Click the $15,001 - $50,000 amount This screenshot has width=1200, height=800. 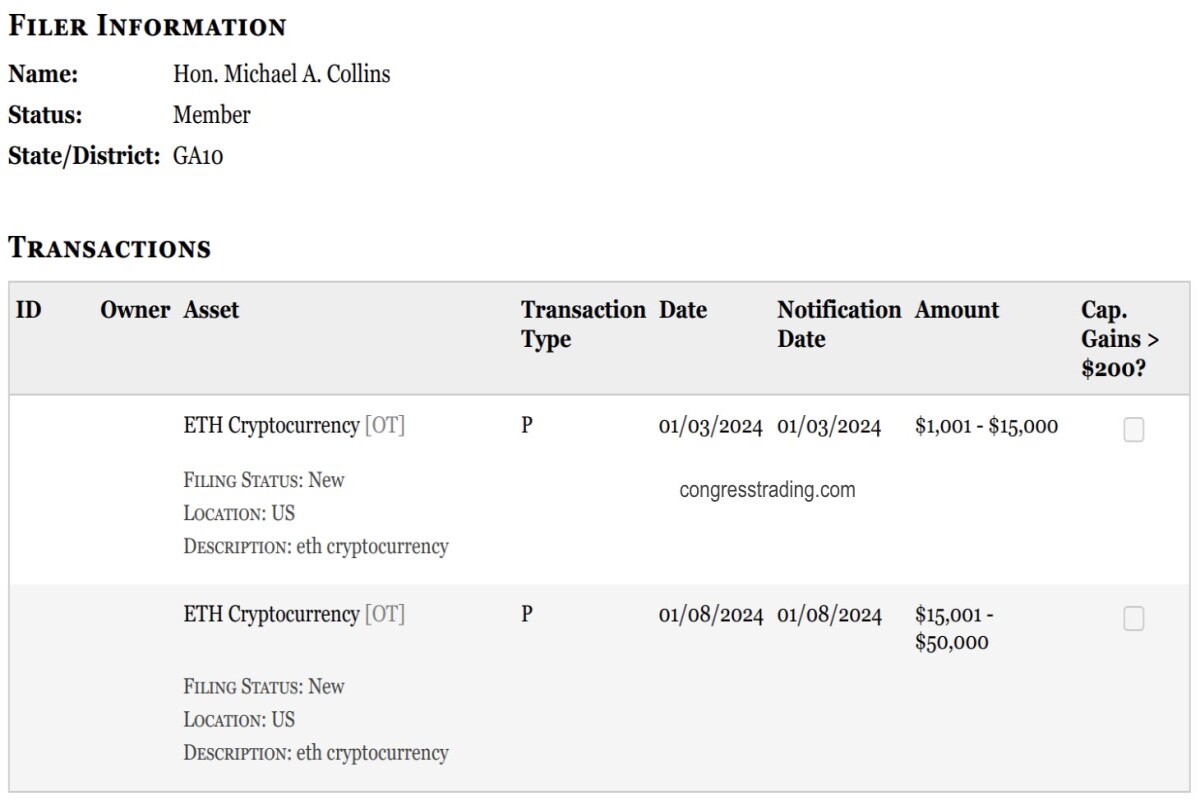[x=954, y=628]
